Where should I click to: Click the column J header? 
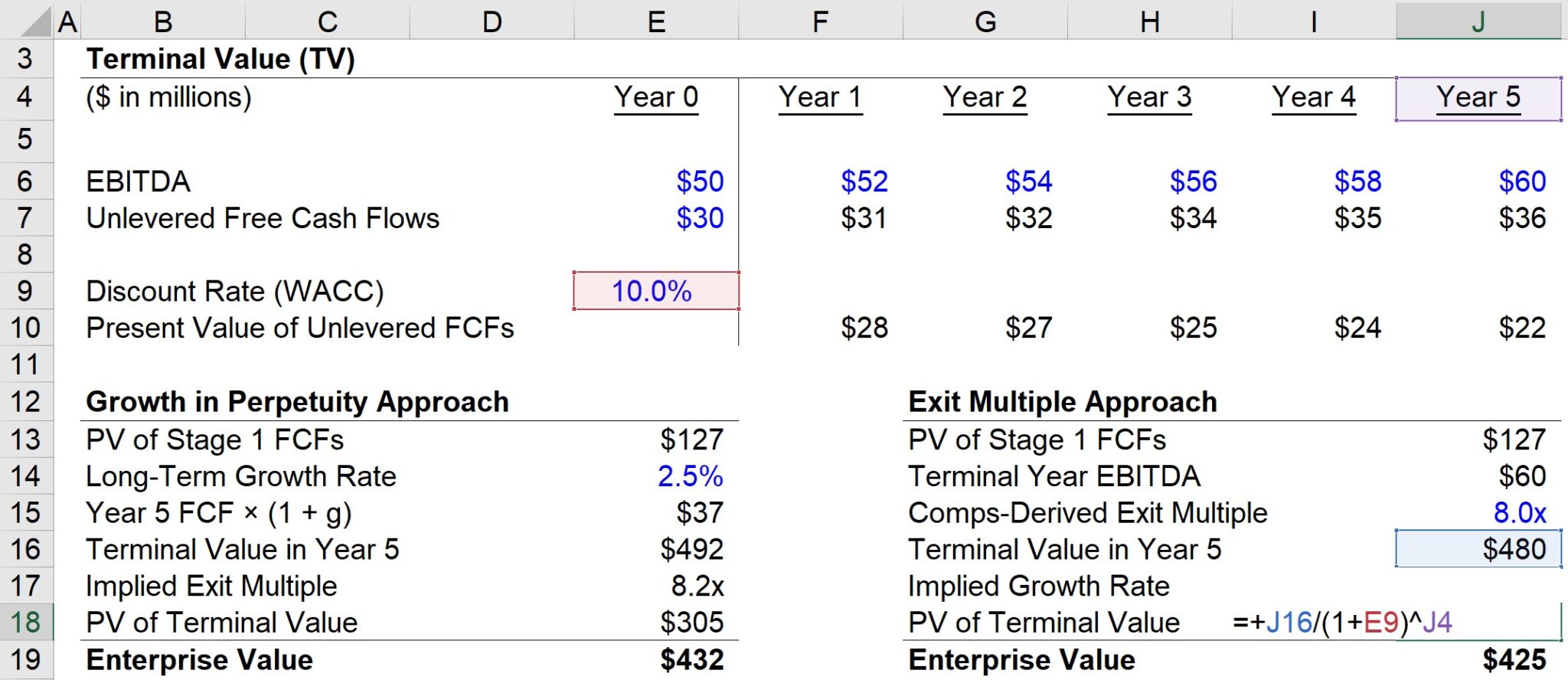[1476, 21]
